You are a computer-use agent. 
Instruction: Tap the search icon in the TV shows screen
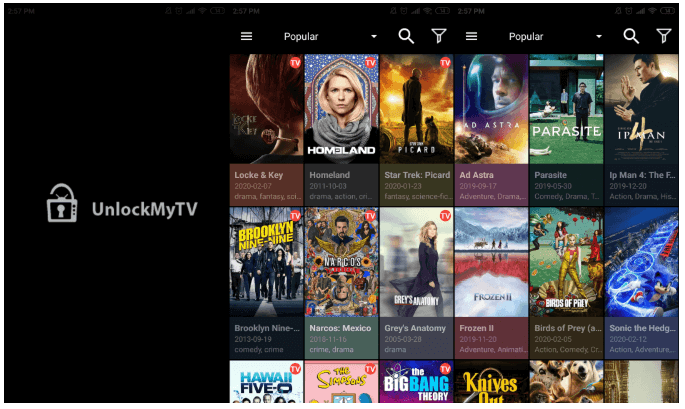406,36
